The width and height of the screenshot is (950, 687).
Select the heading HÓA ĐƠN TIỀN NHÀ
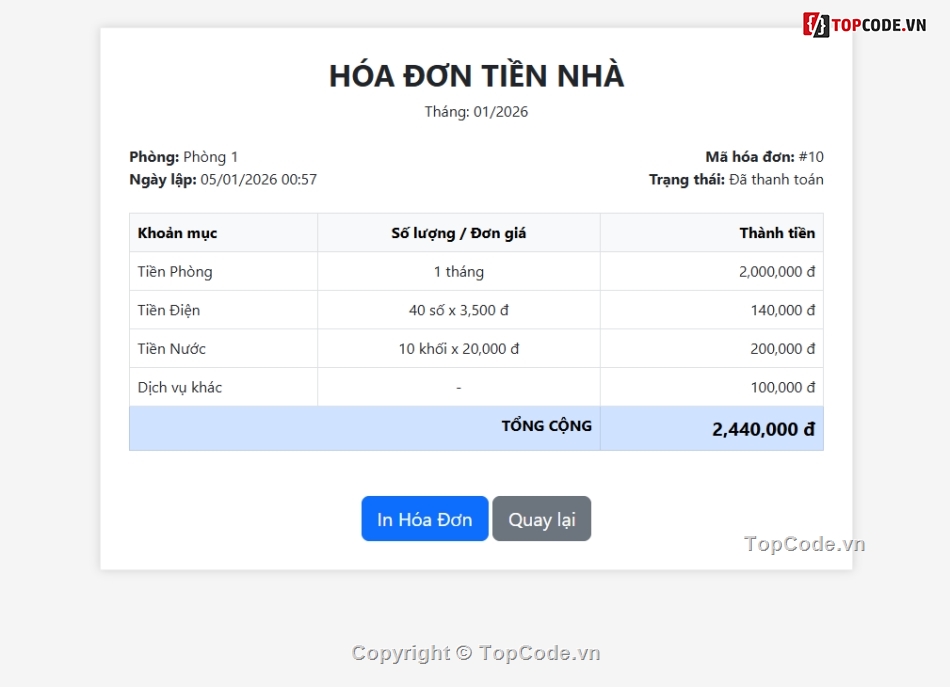coord(476,76)
